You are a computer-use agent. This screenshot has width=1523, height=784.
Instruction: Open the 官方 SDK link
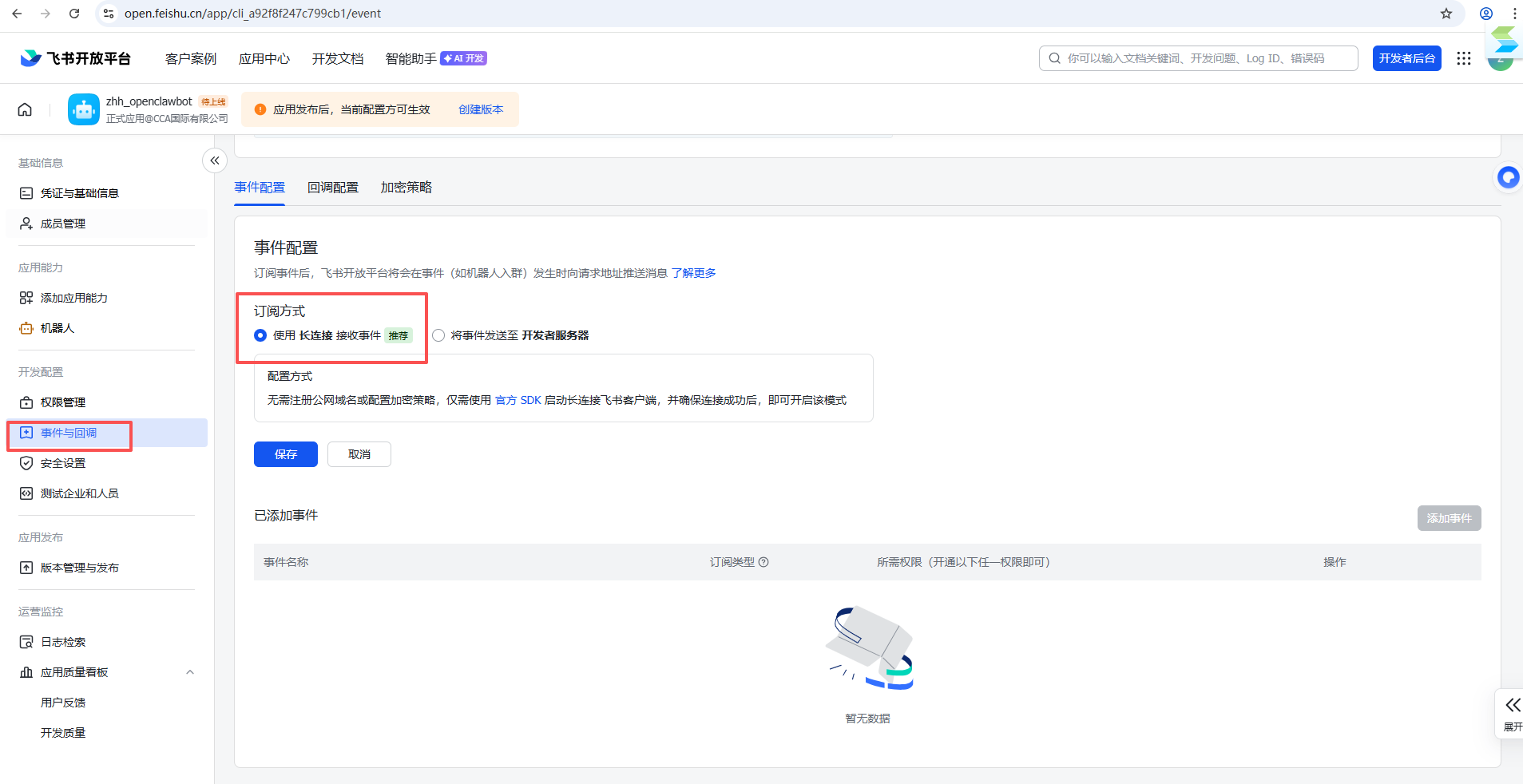point(518,400)
